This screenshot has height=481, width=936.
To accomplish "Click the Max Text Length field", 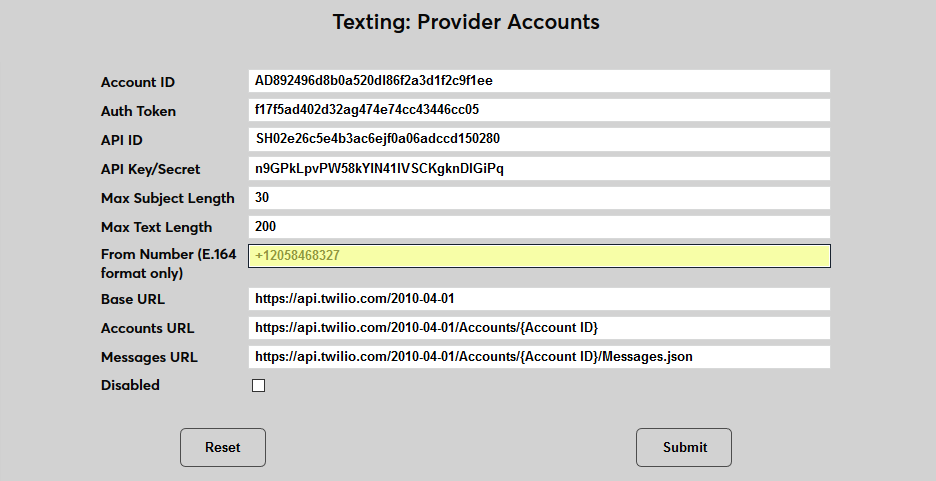I will 539,227.
